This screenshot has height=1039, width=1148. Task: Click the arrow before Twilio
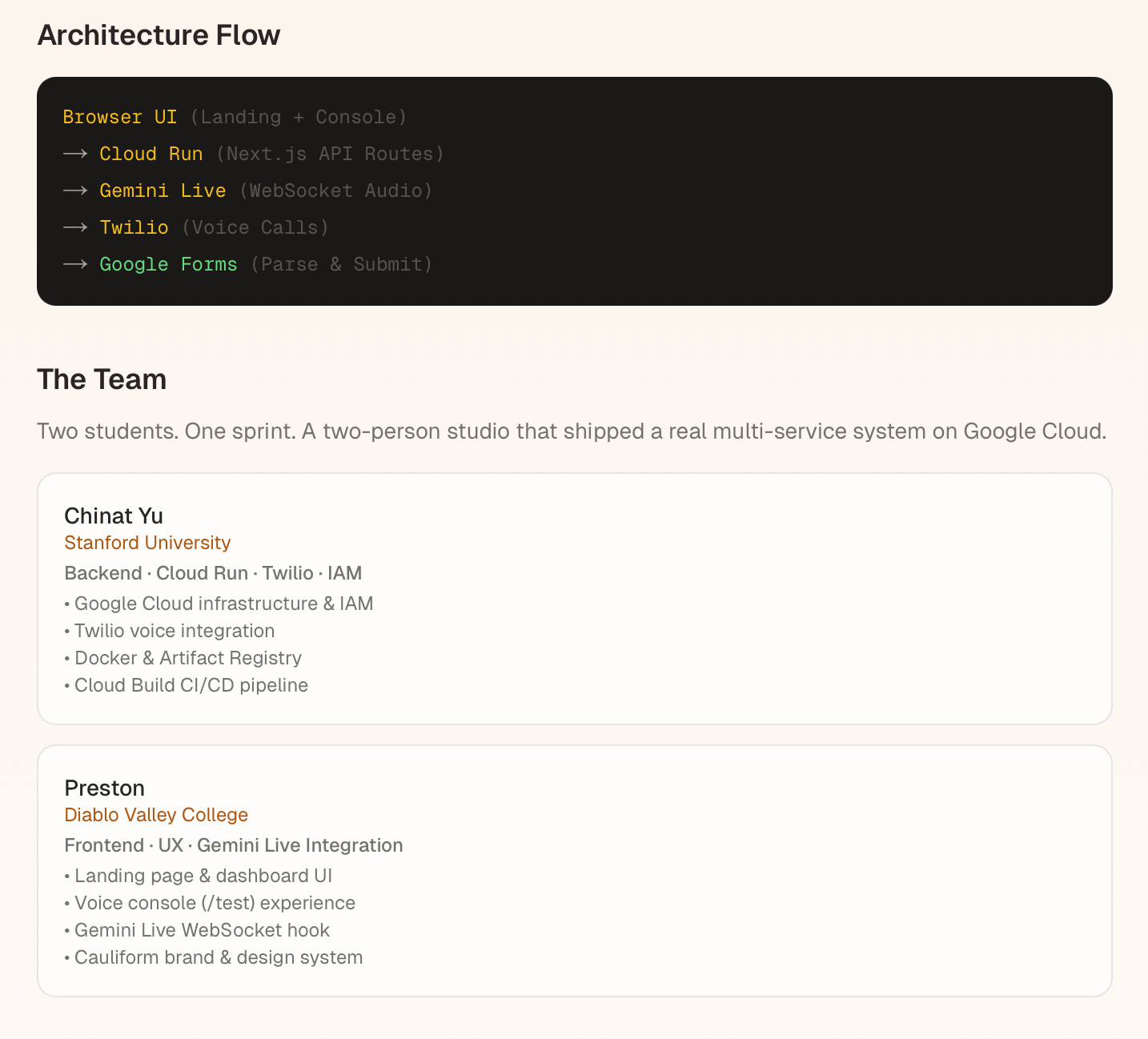pos(75,227)
